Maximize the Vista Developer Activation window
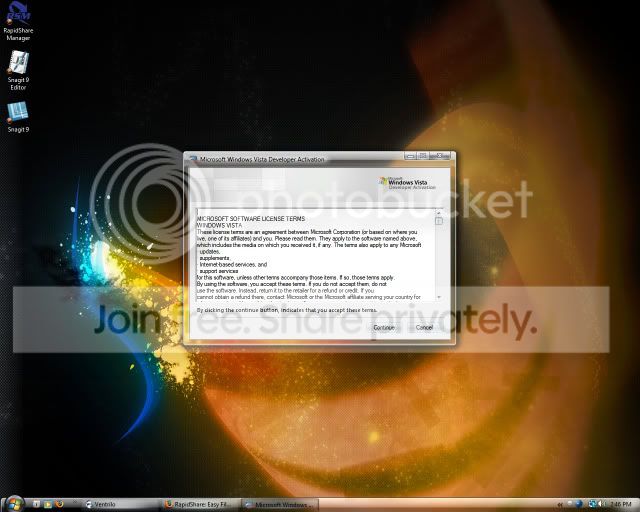 (423, 156)
